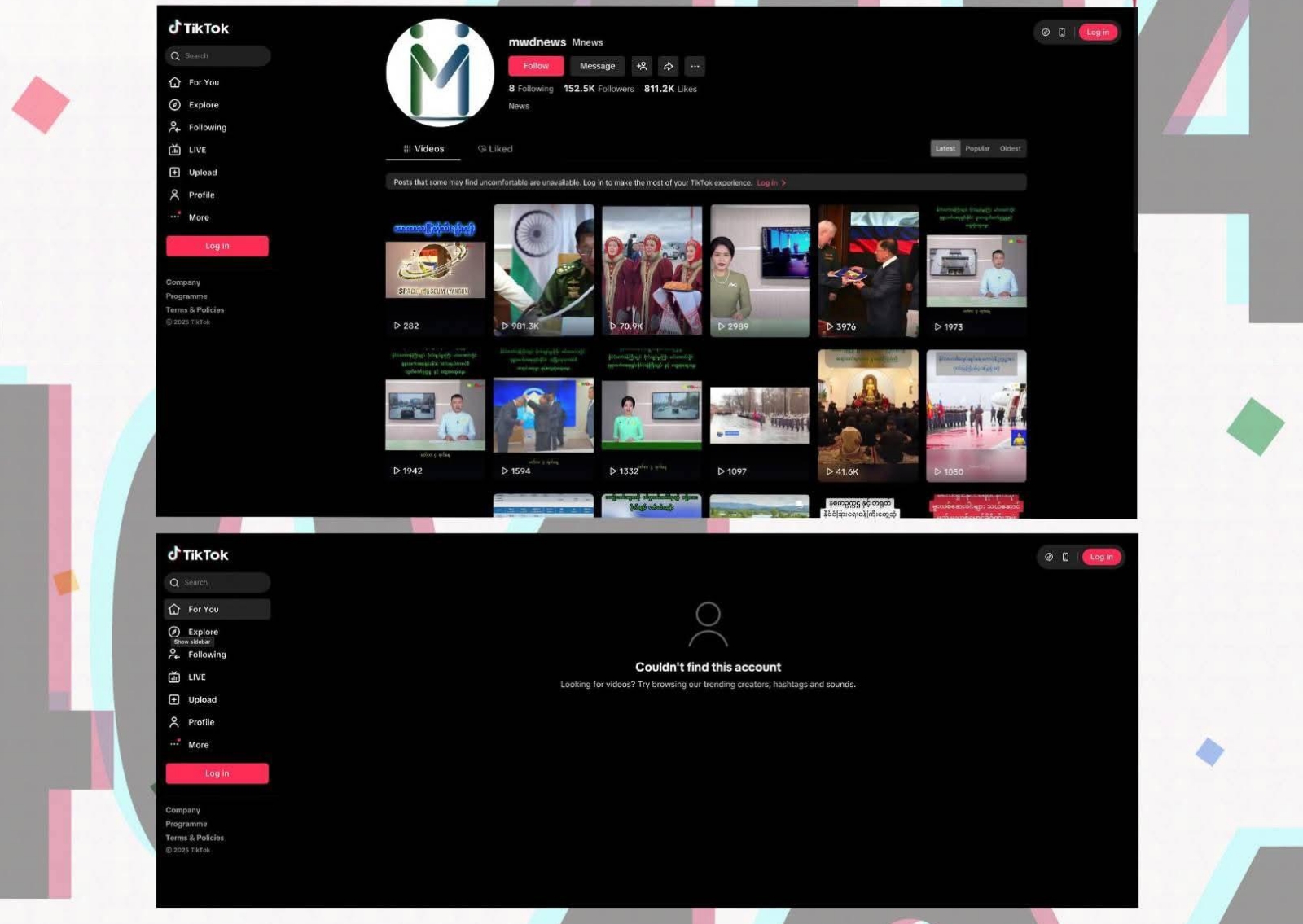The width and height of the screenshot is (1303, 924).
Task: Select the Explore compass icon in sidebar
Action: point(173,104)
